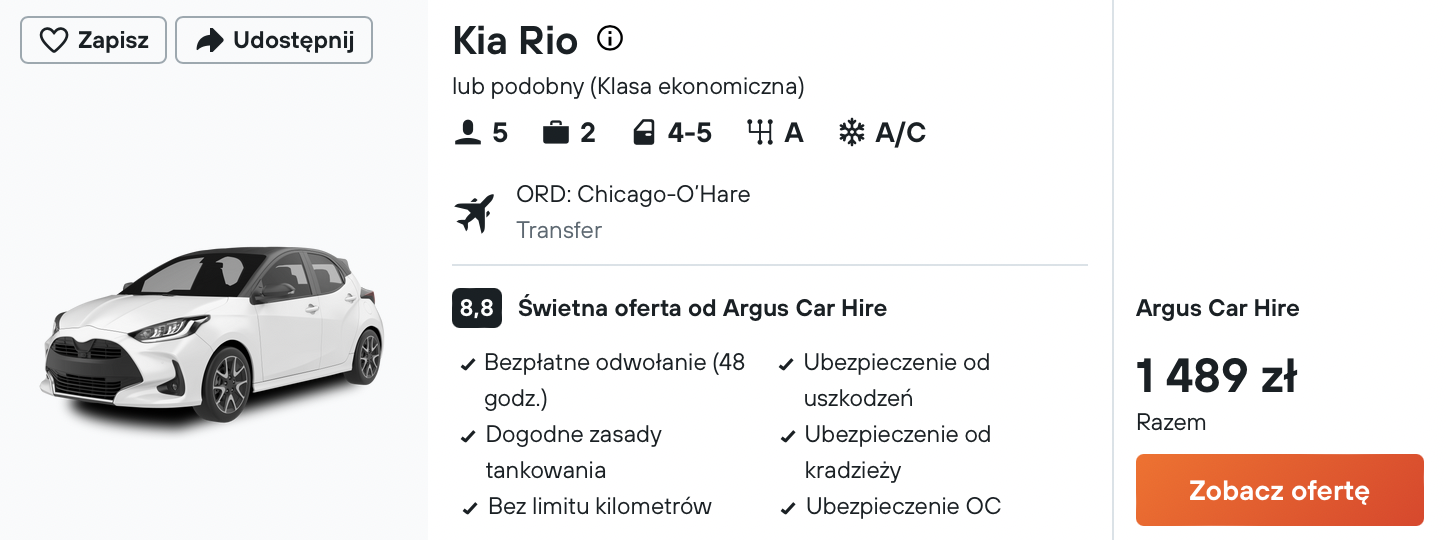Click ORD: Chicago-O'Hare pickup location
1446x540 pixels.
pos(633,194)
